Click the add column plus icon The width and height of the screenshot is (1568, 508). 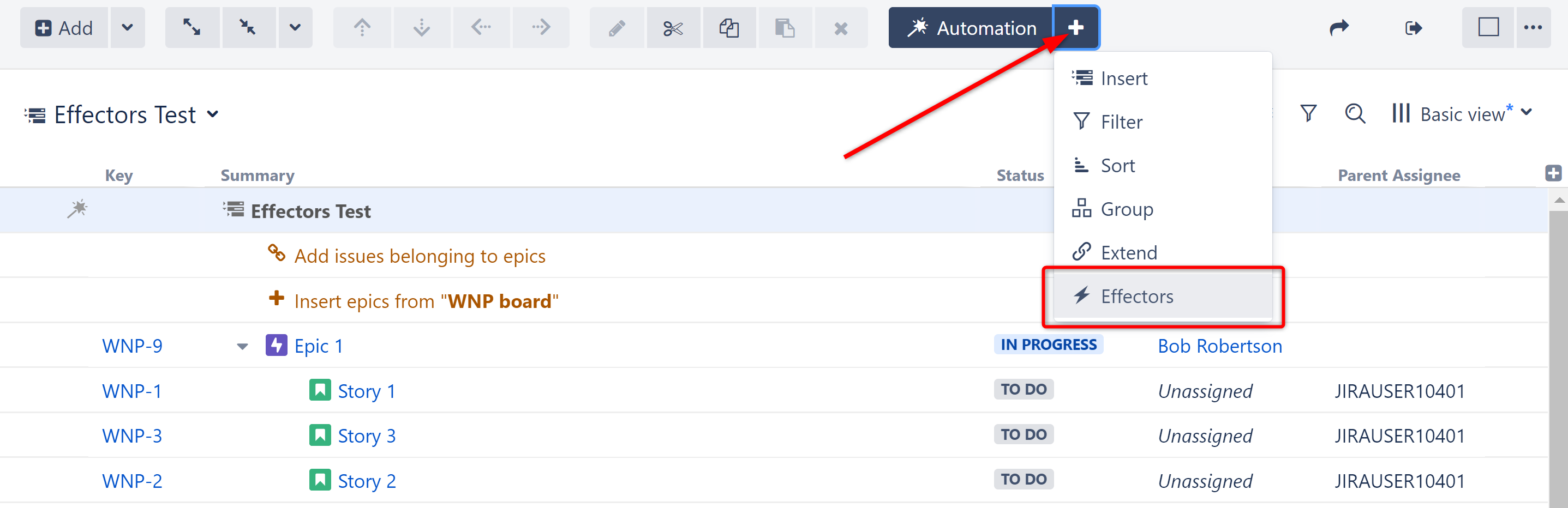tap(1553, 172)
